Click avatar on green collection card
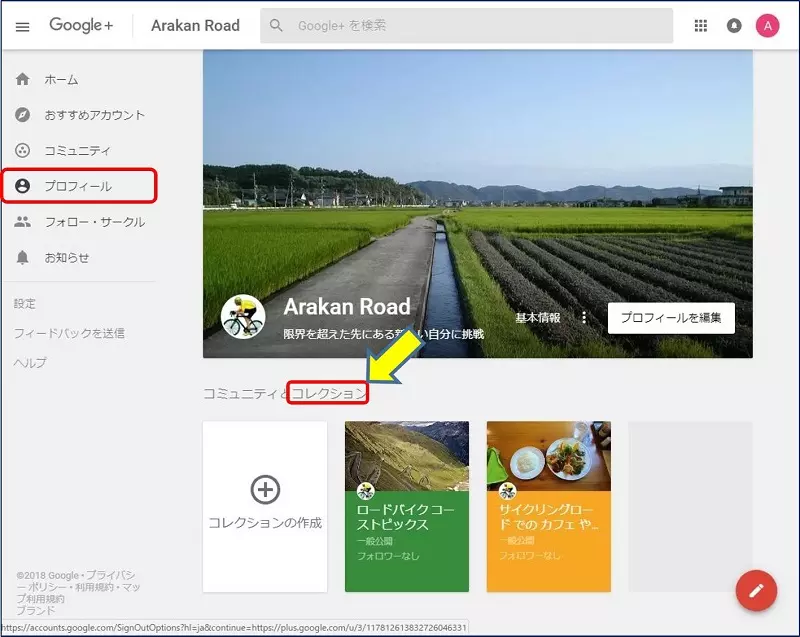Viewport: 800px width, 637px height. pyautogui.click(x=365, y=491)
